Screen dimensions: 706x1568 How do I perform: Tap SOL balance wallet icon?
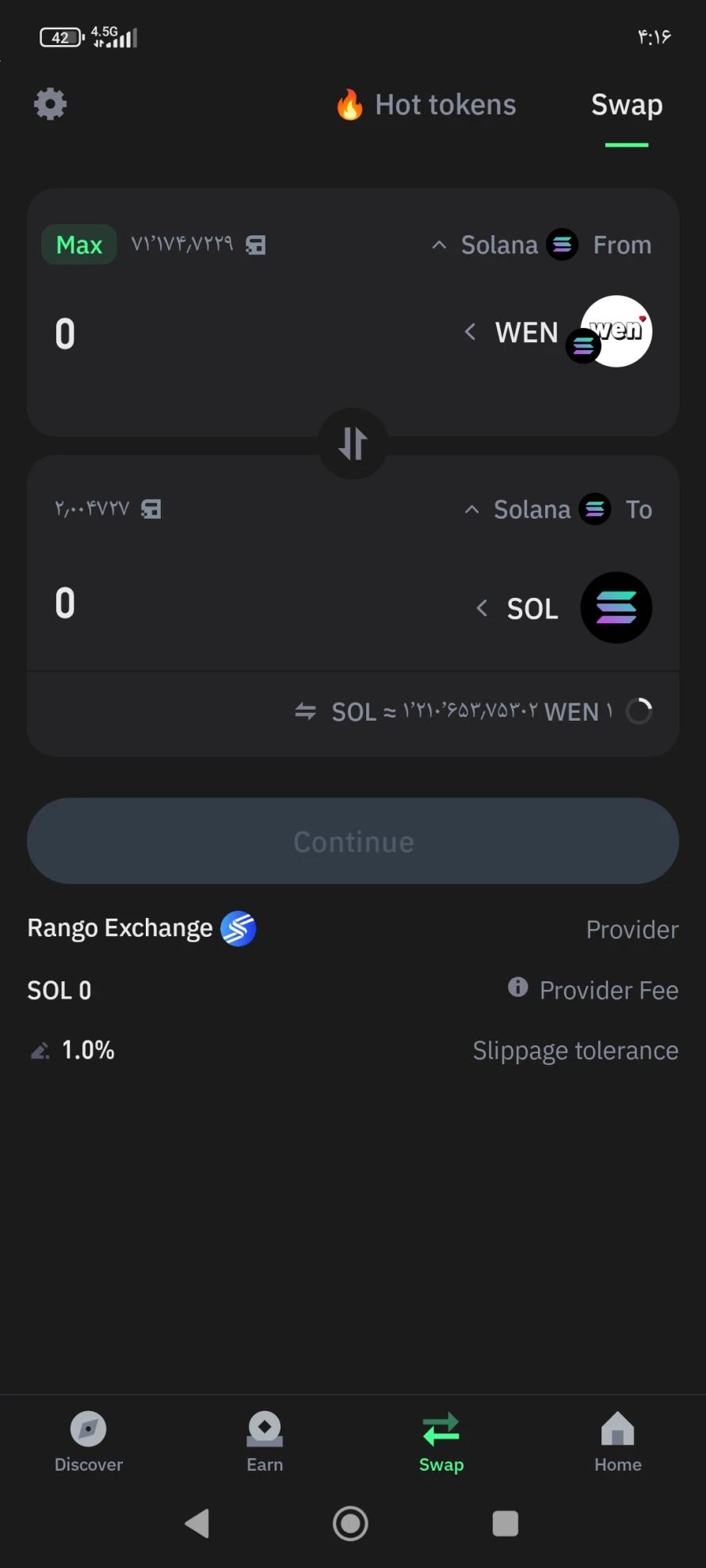[x=151, y=509]
